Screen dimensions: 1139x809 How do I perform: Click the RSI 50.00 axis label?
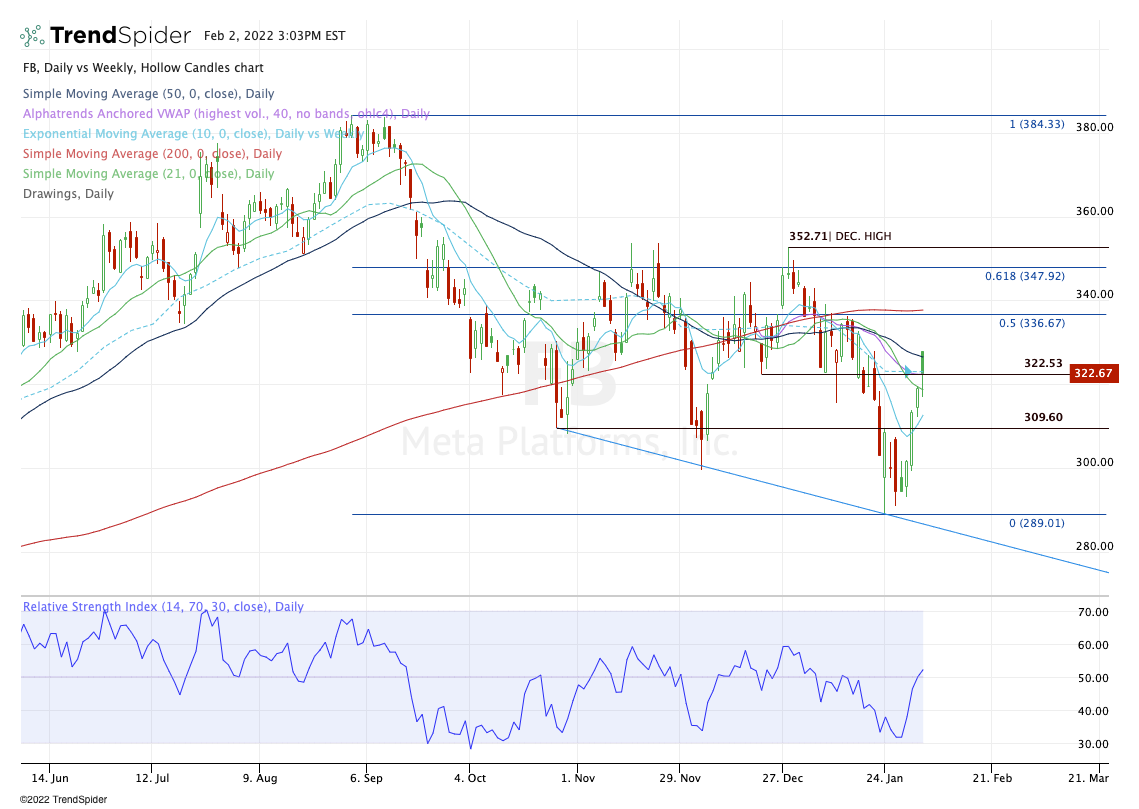tap(1093, 678)
